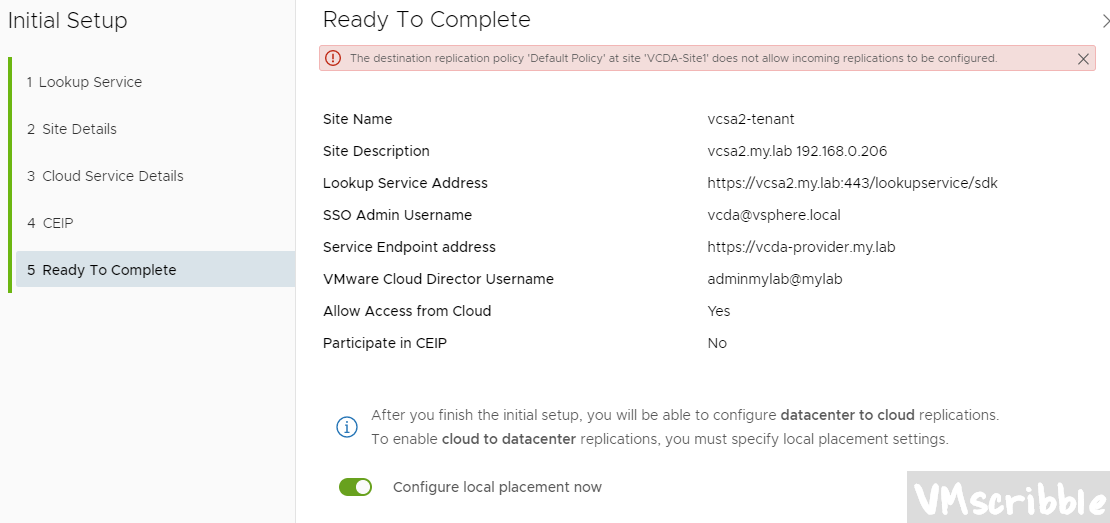Go to step 1 Lookup Service
Viewport: 1110px width, 523px height.
tap(84, 82)
